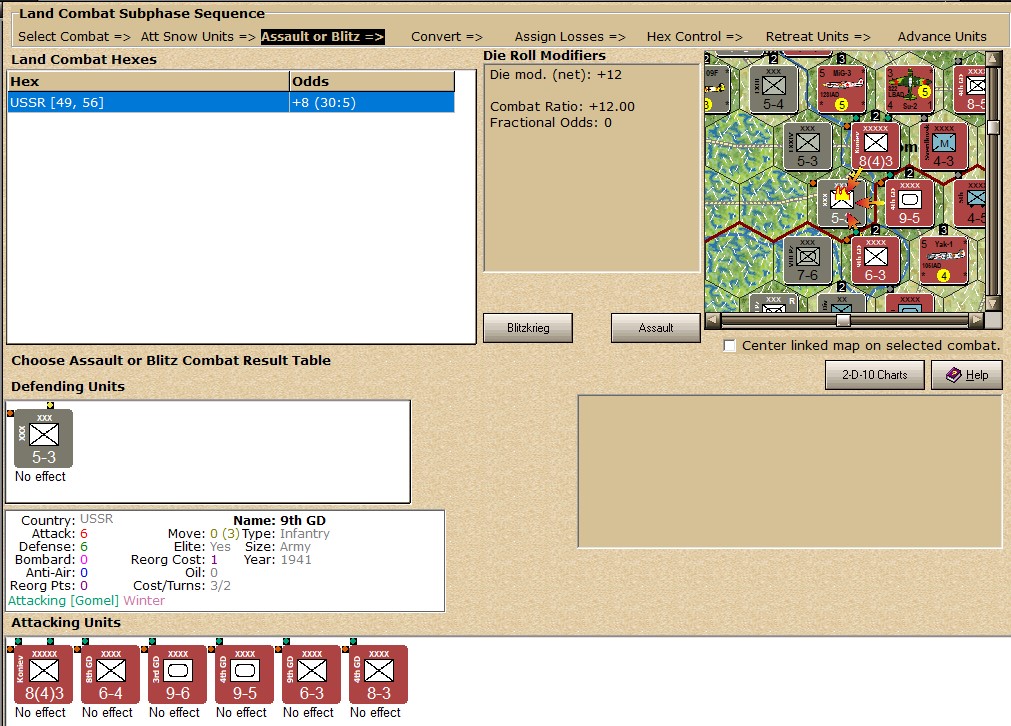Viewport: 1011px width, 726px height.
Task: Click the Attacking [Gomel] status text
Action: pyautogui.click(x=63, y=600)
